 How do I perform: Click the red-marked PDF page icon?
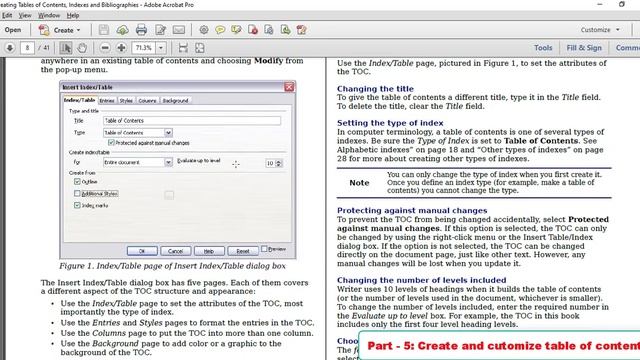(253, 30)
